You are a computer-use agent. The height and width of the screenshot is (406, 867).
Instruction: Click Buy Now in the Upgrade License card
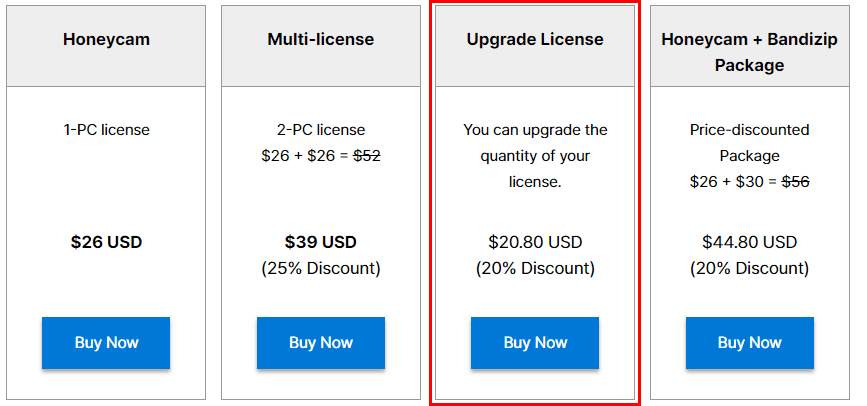coord(535,343)
